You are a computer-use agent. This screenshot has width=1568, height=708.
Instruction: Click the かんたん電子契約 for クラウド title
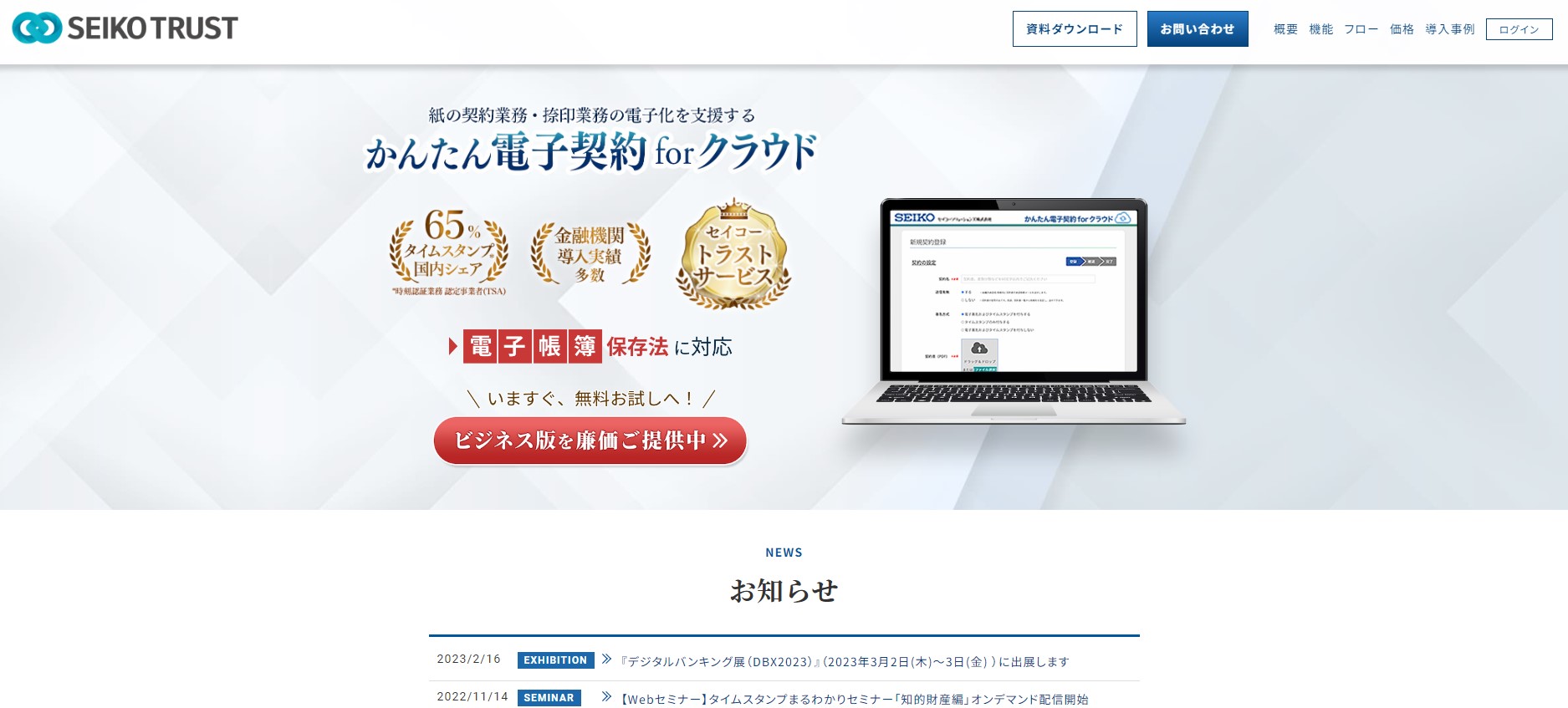pos(592,152)
